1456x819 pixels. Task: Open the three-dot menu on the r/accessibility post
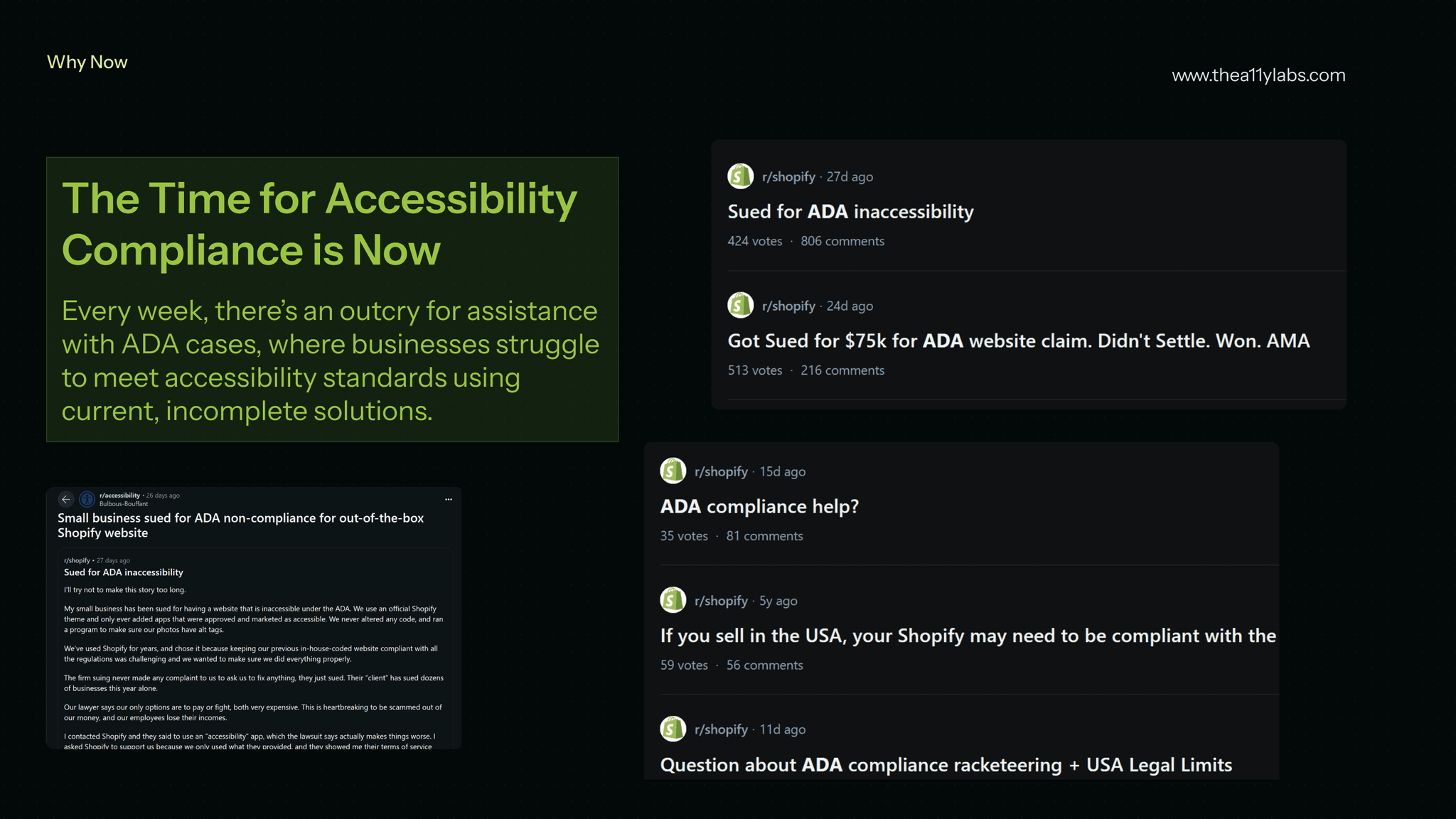click(x=449, y=499)
